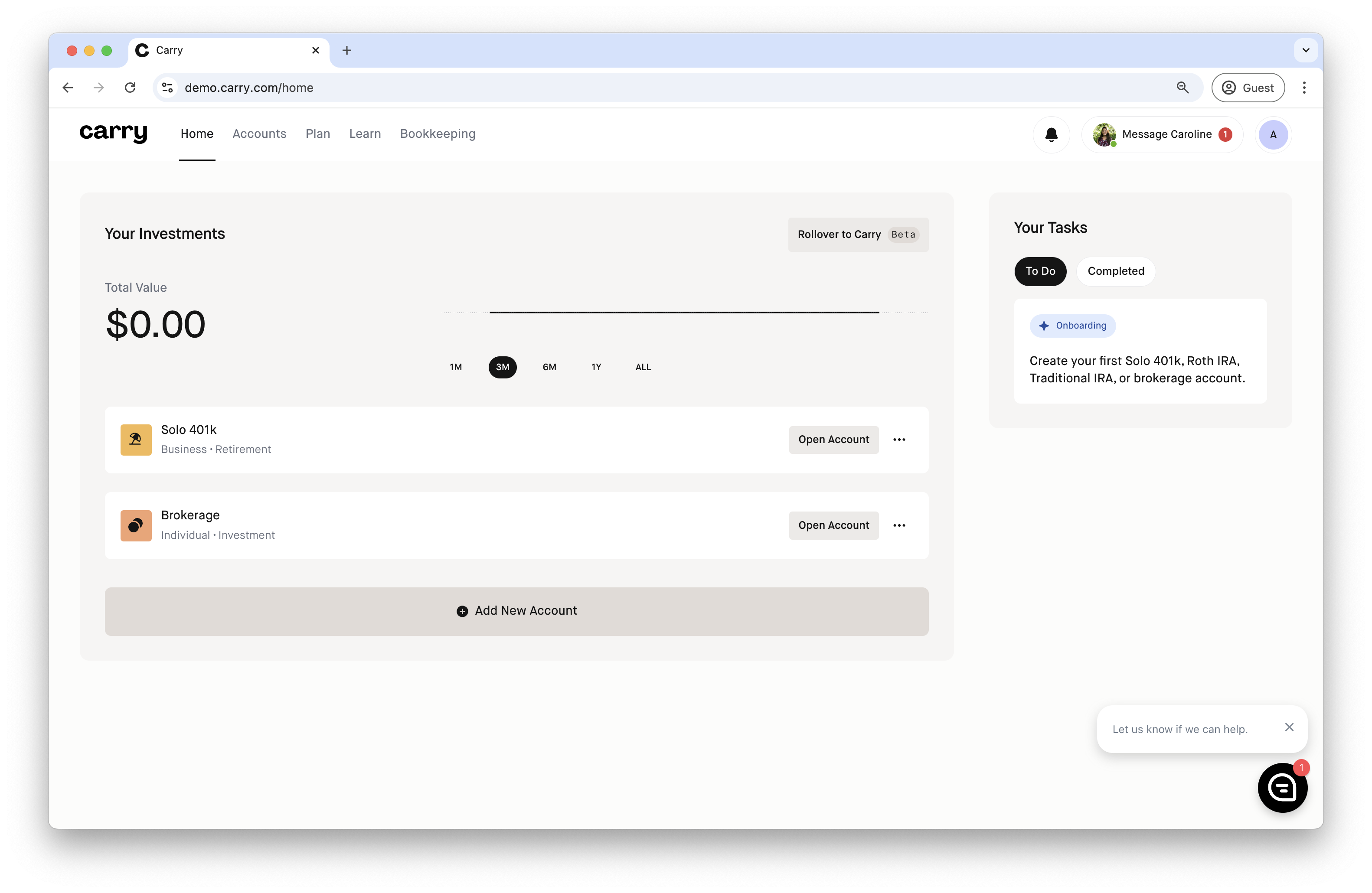Select the ALL chart range

pos(643,367)
